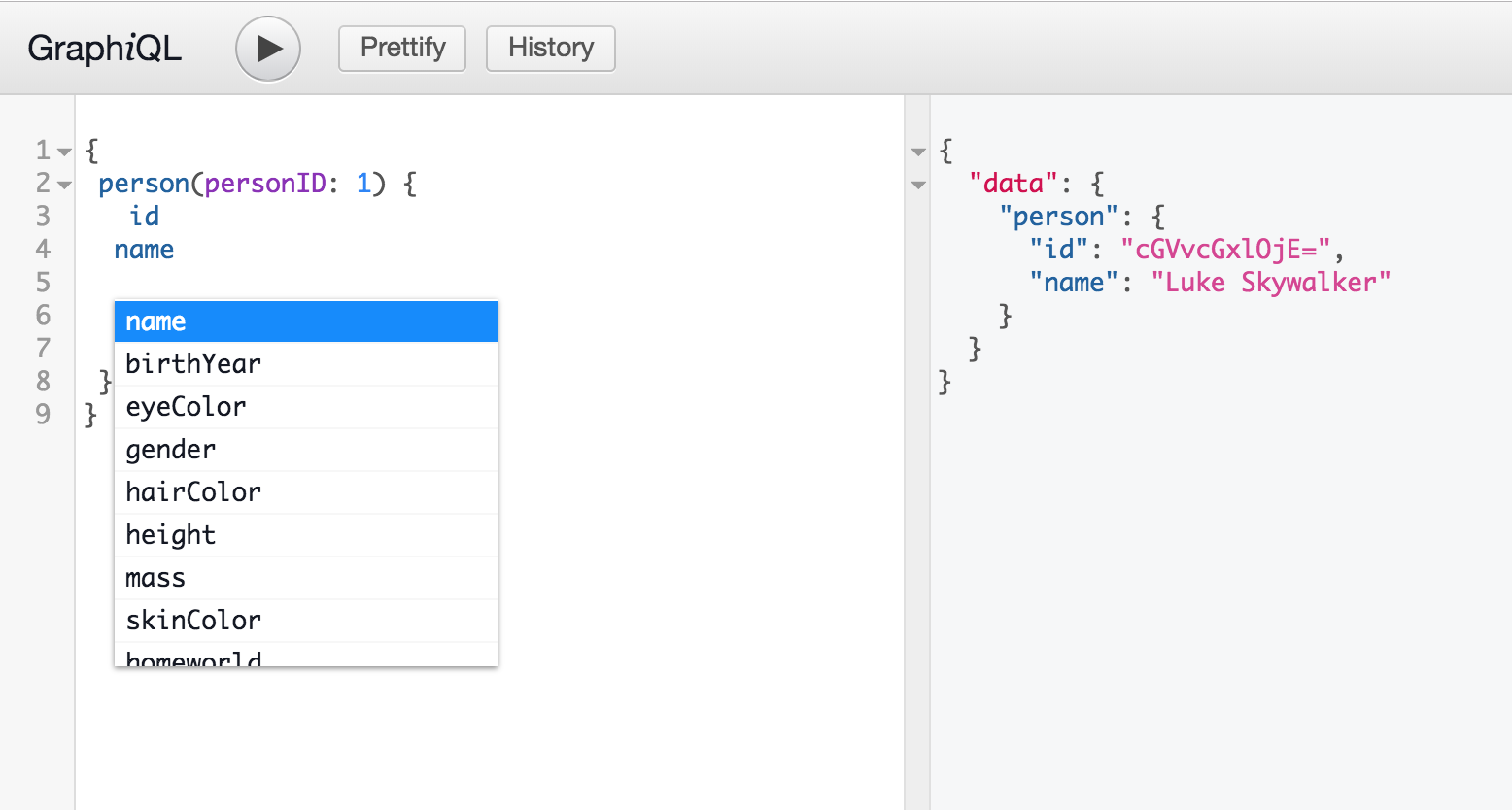This screenshot has width=1512, height=810.
Task: Click the personID argument in the query
Action: tap(264, 184)
